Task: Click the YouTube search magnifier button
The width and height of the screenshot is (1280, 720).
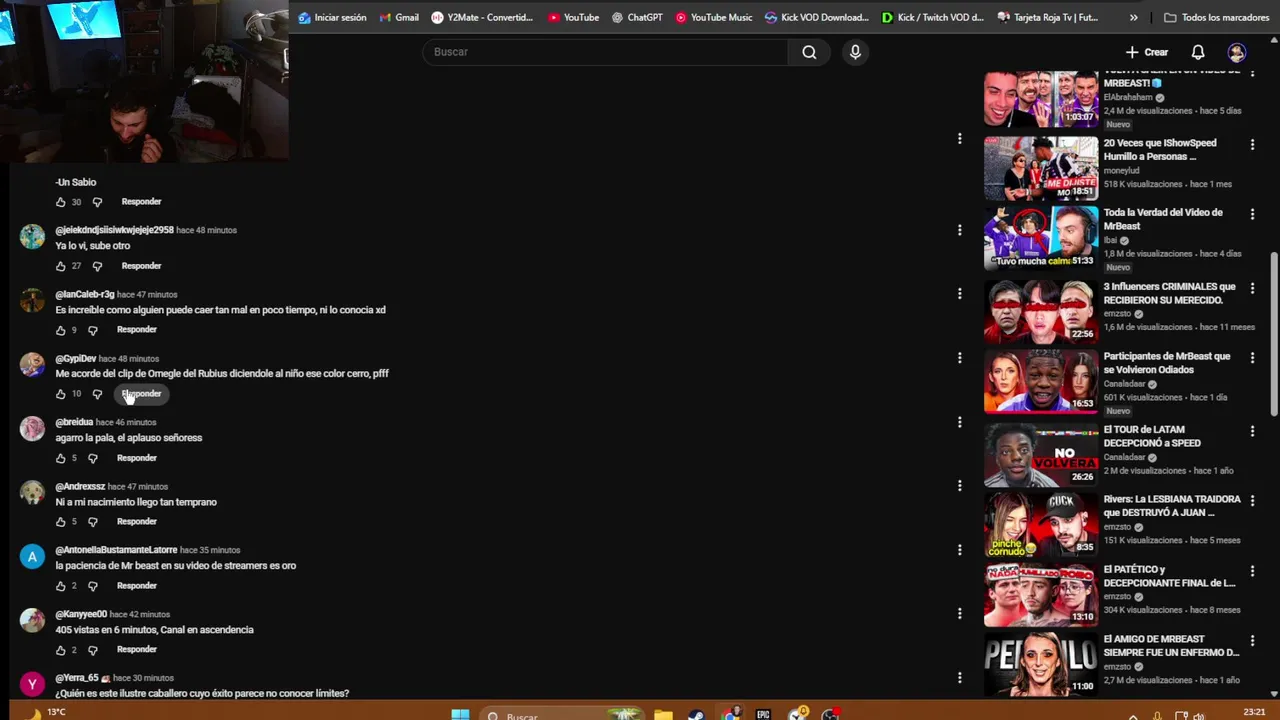Action: point(809,52)
